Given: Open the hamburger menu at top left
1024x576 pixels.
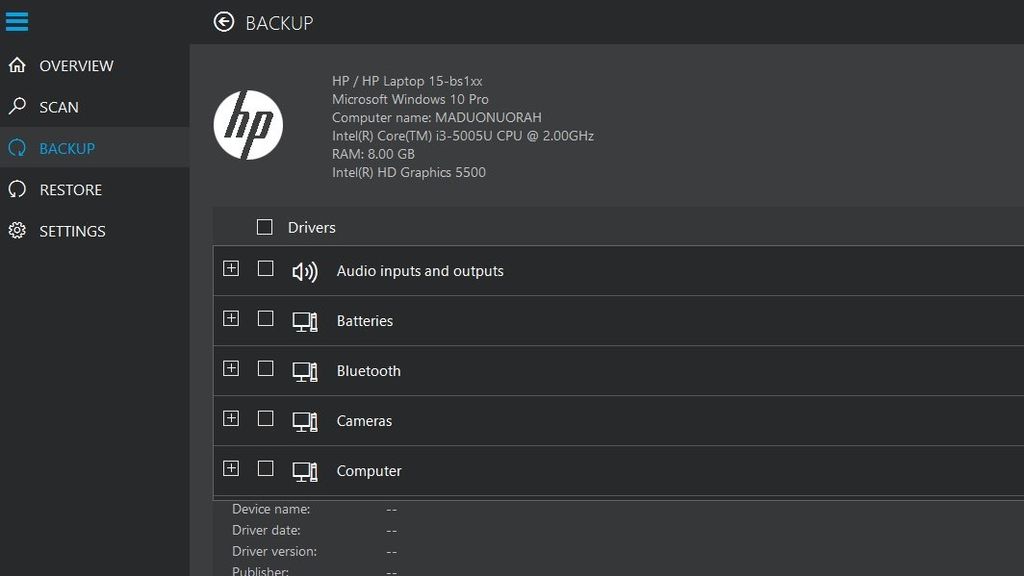Looking at the screenshot, I should [17, 21].
